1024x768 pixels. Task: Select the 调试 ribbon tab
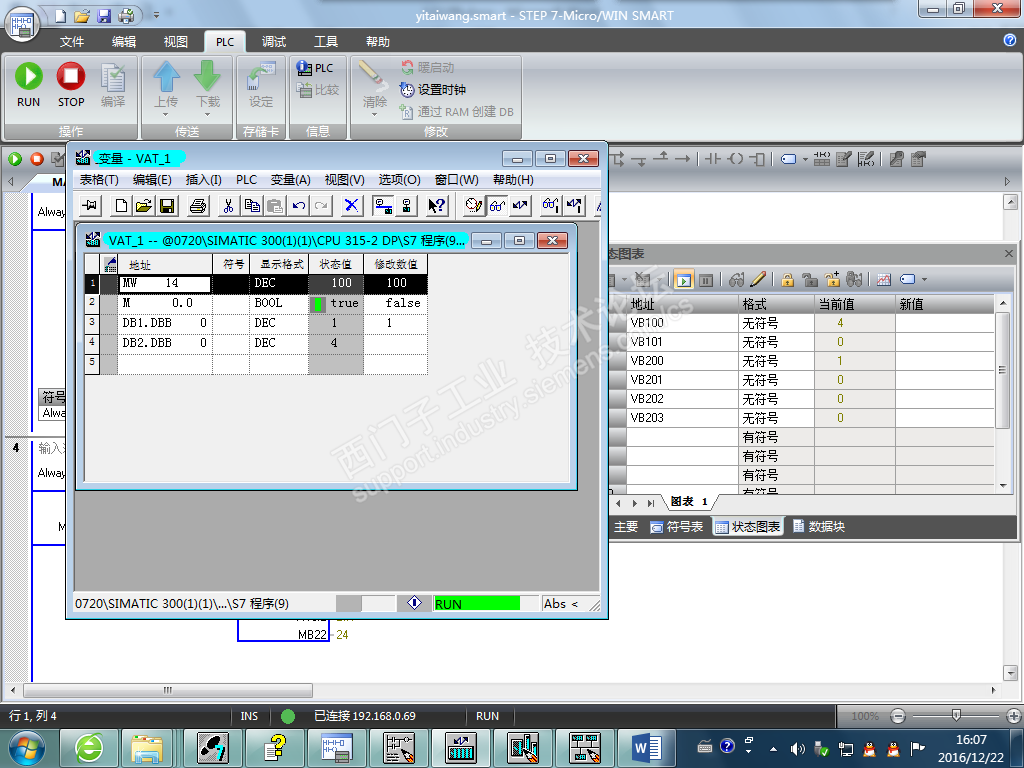click(274, 42)
